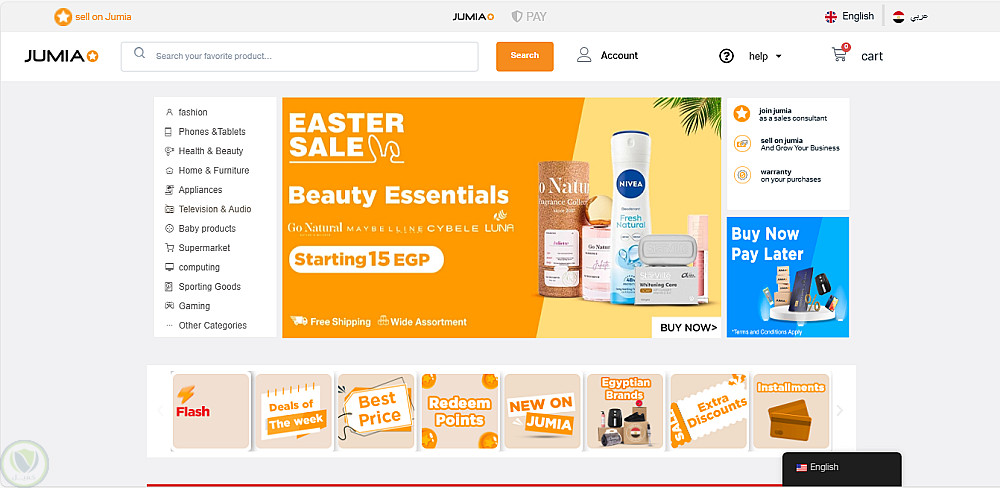Click the Account user icon
Viewport: 1000px width, 488px height.
tap(584, 55)
